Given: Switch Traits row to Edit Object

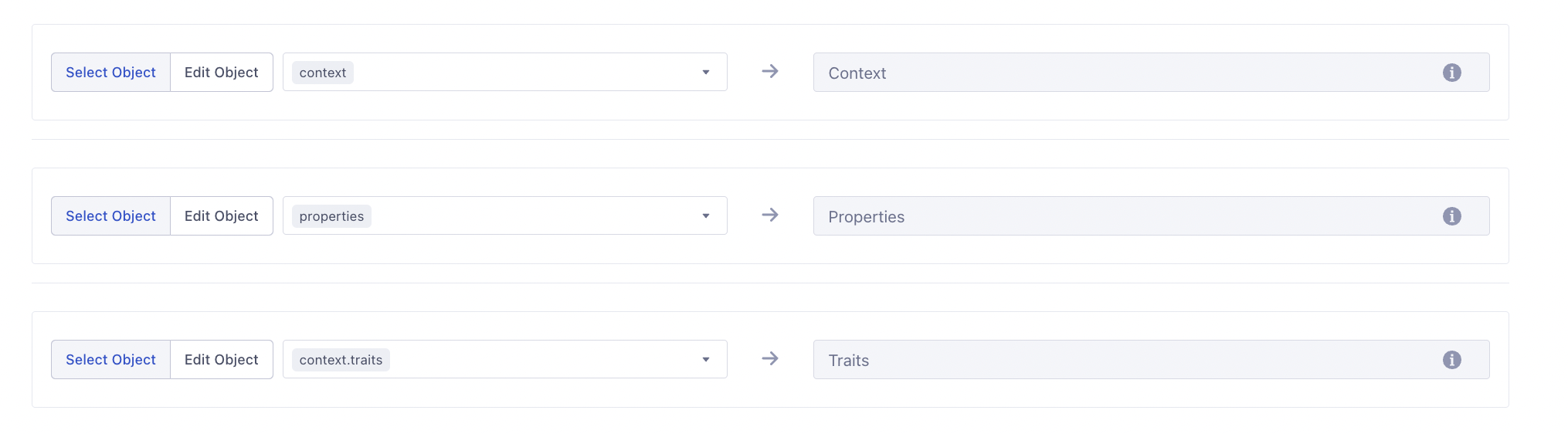Looking at the screenshot, I should point(222,360).
